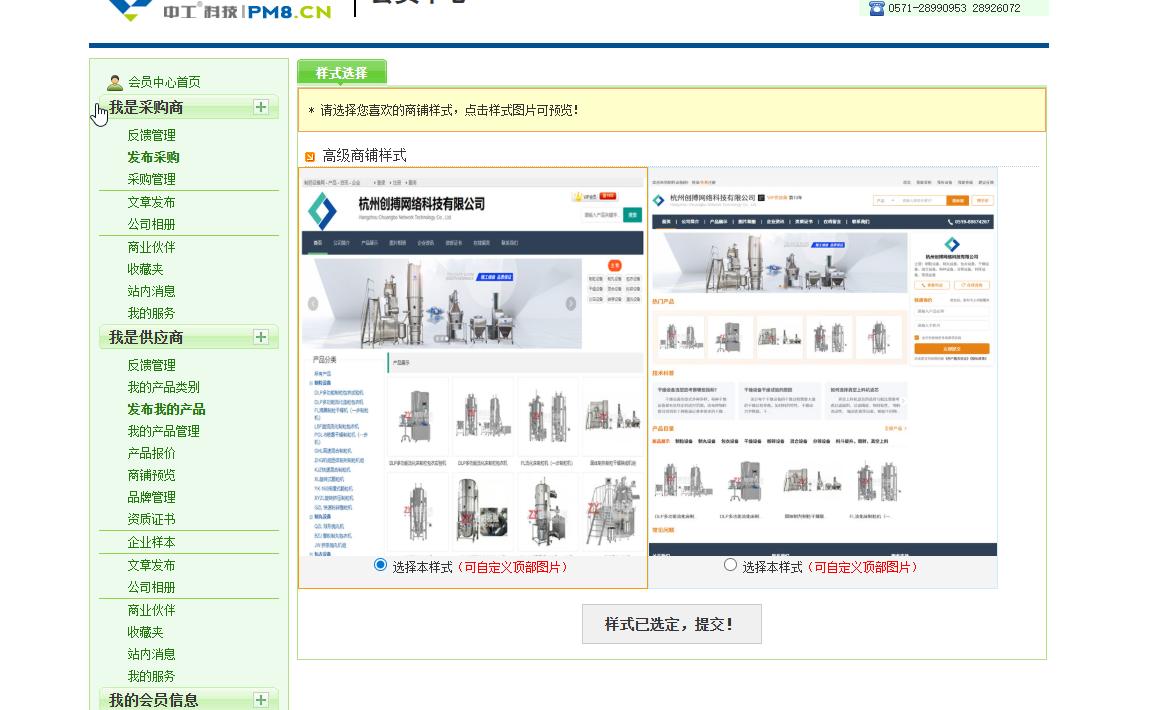Open the 样式选择 tab
Viewport: 1163px width, 710px height.
click(341, 73)
